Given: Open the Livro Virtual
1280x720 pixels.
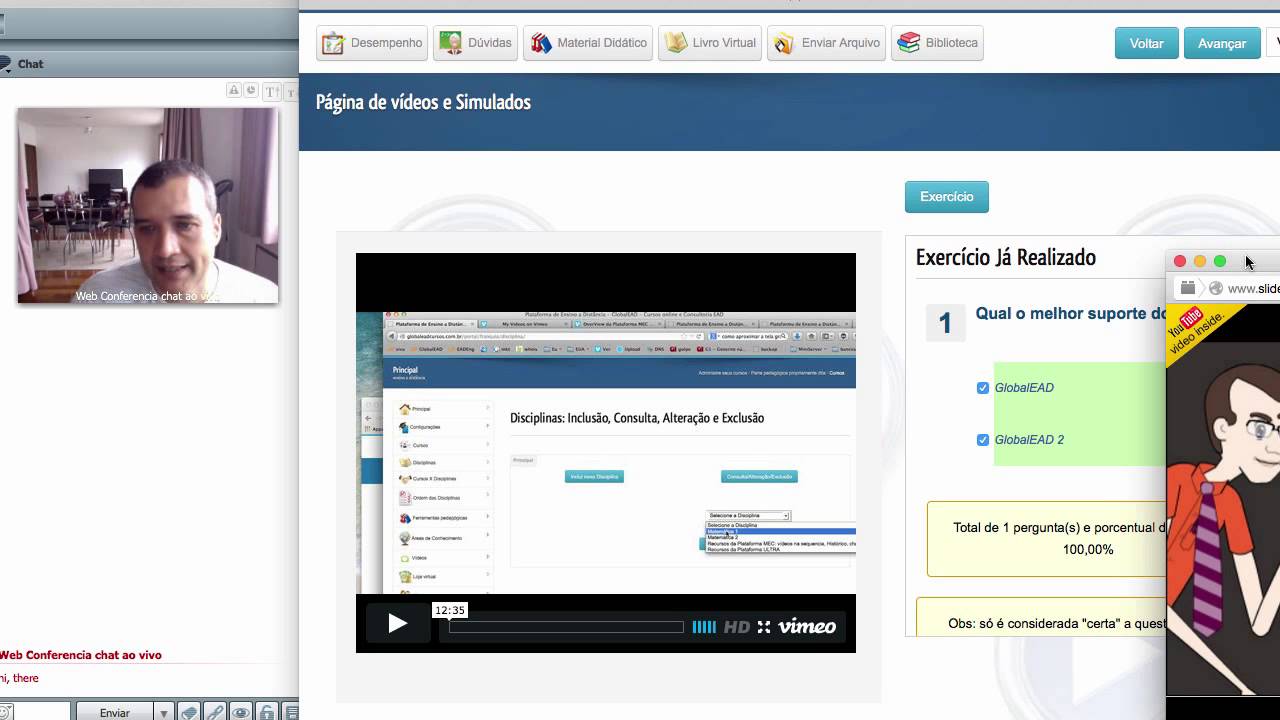Looking at the screenshot, I should pyautogui.click(x=710, y=43).
